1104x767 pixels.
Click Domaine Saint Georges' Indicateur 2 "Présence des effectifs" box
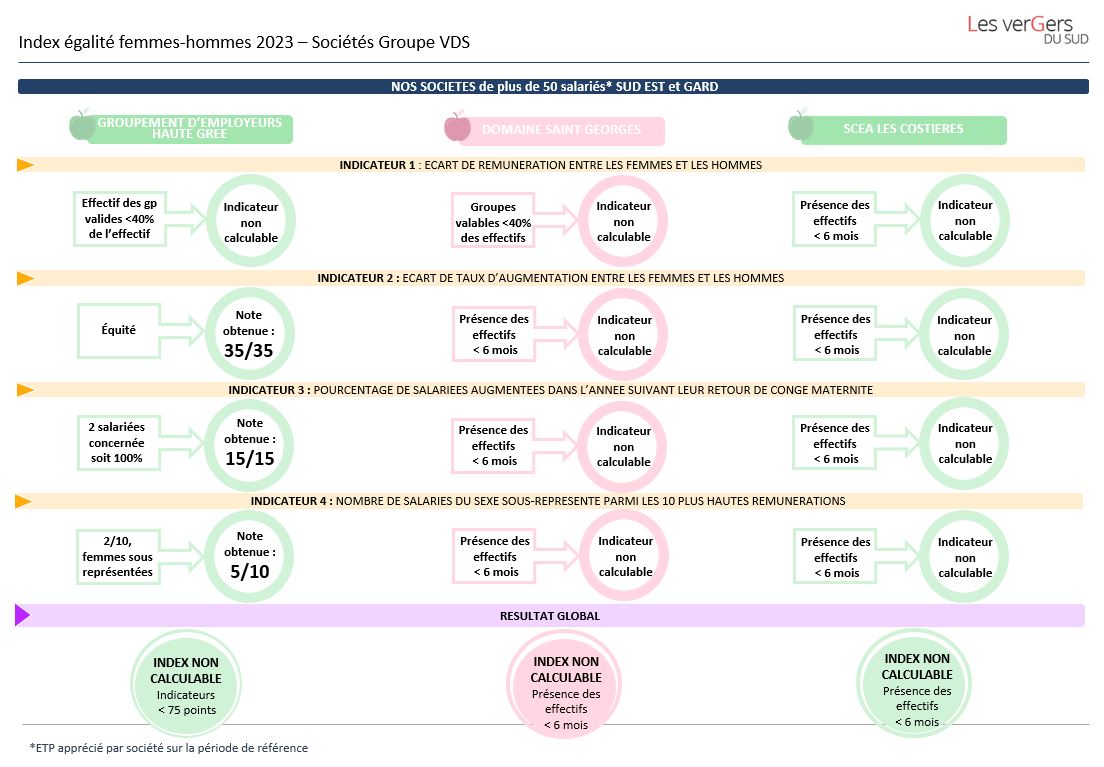[494, 334]
